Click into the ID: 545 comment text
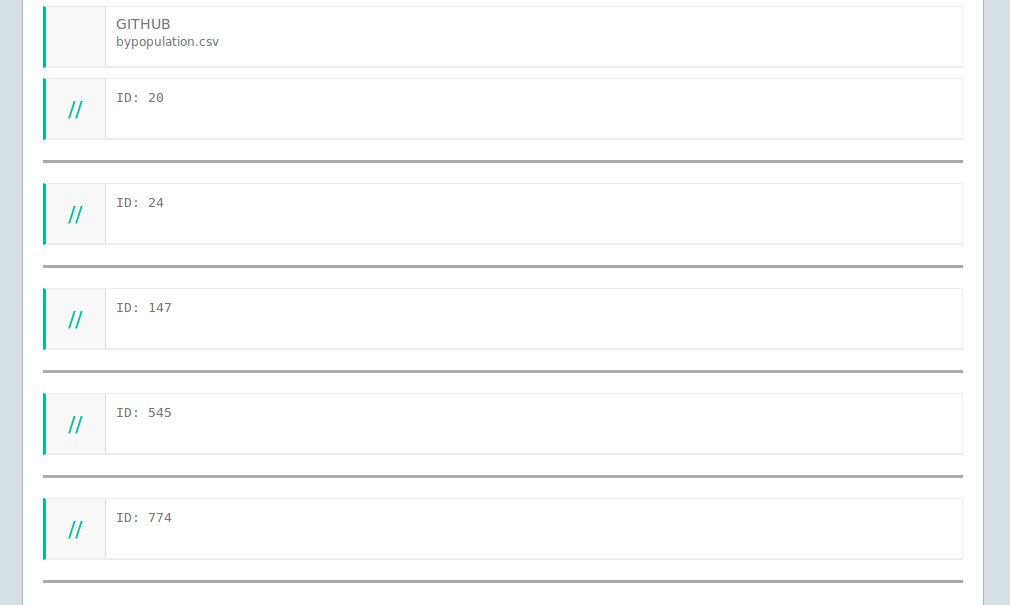Viewport: 1010px width, 605px height. [144, 413]
